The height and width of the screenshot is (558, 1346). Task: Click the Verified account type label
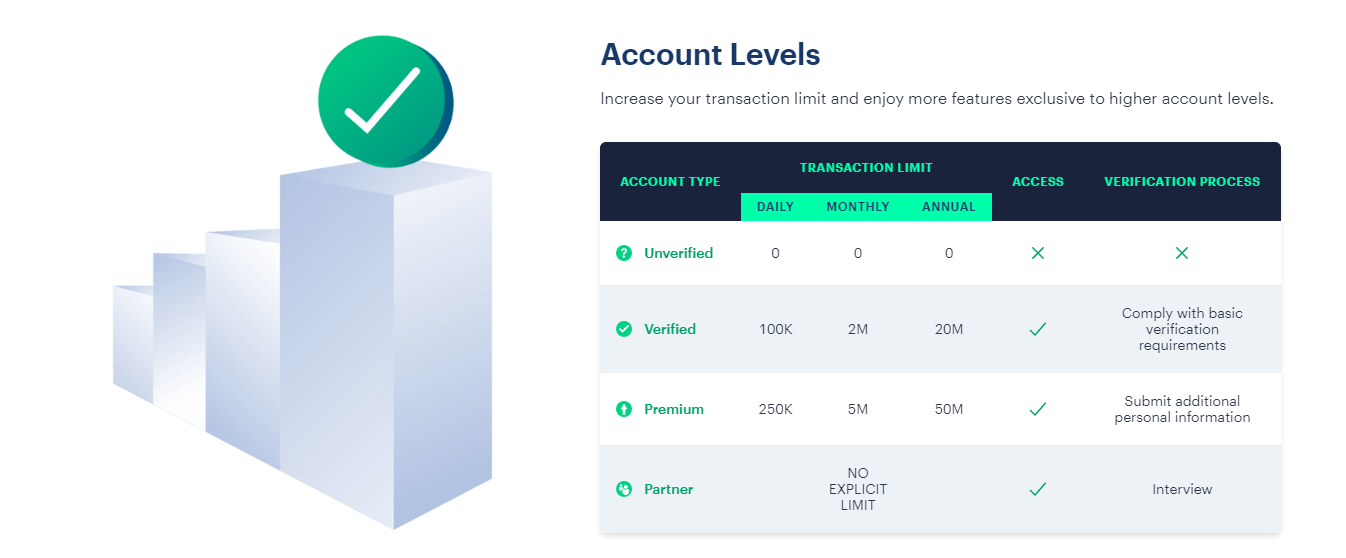pos(670,329)
